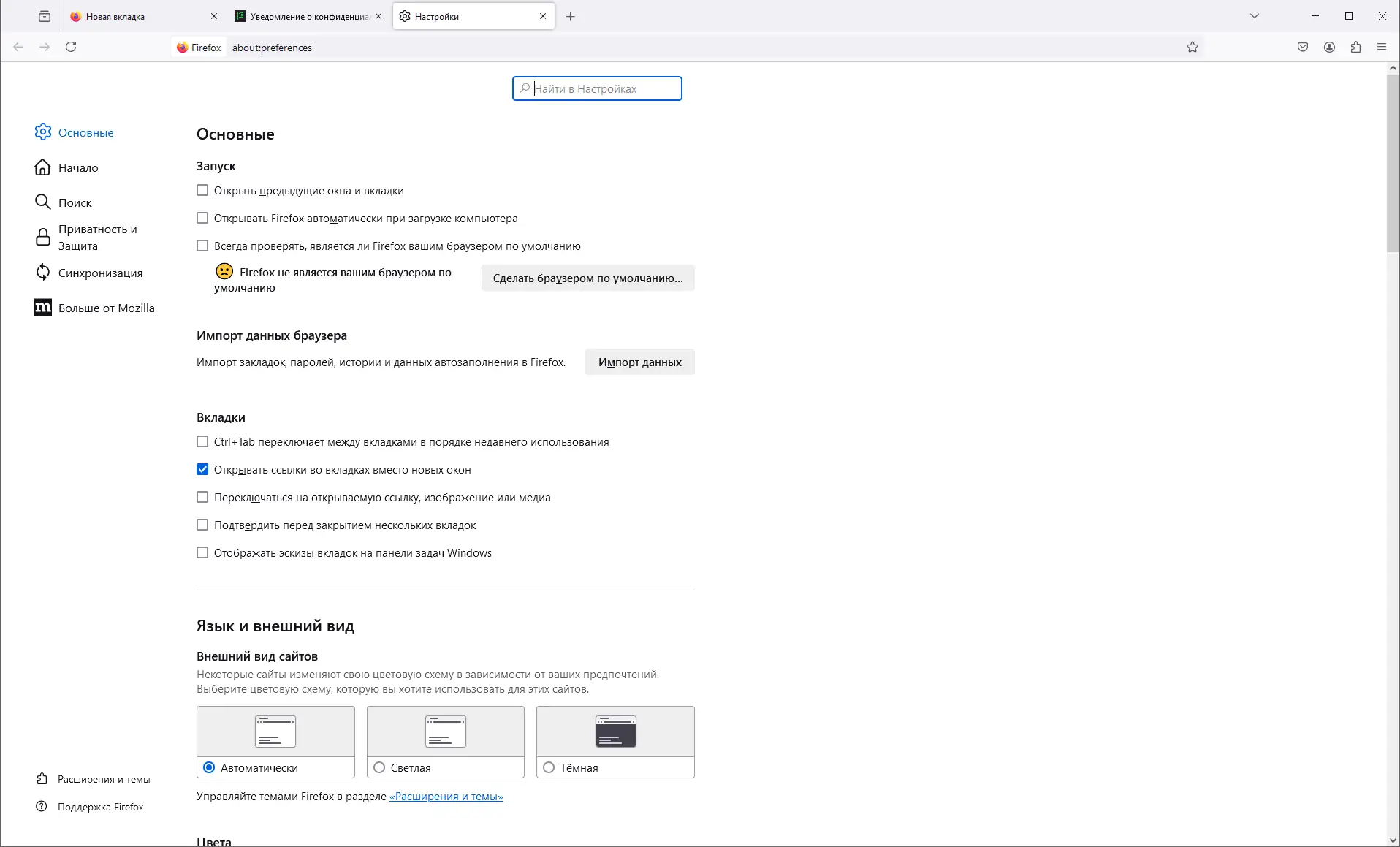1400x847 pixels.
Task: Click the Импорт данных button
Action: click(x=640, y=362)
